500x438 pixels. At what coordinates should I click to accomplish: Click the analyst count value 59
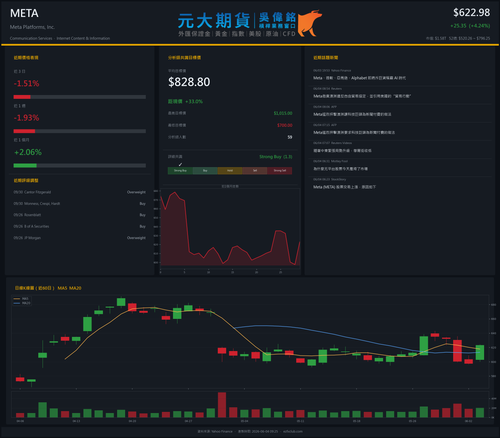290,137
